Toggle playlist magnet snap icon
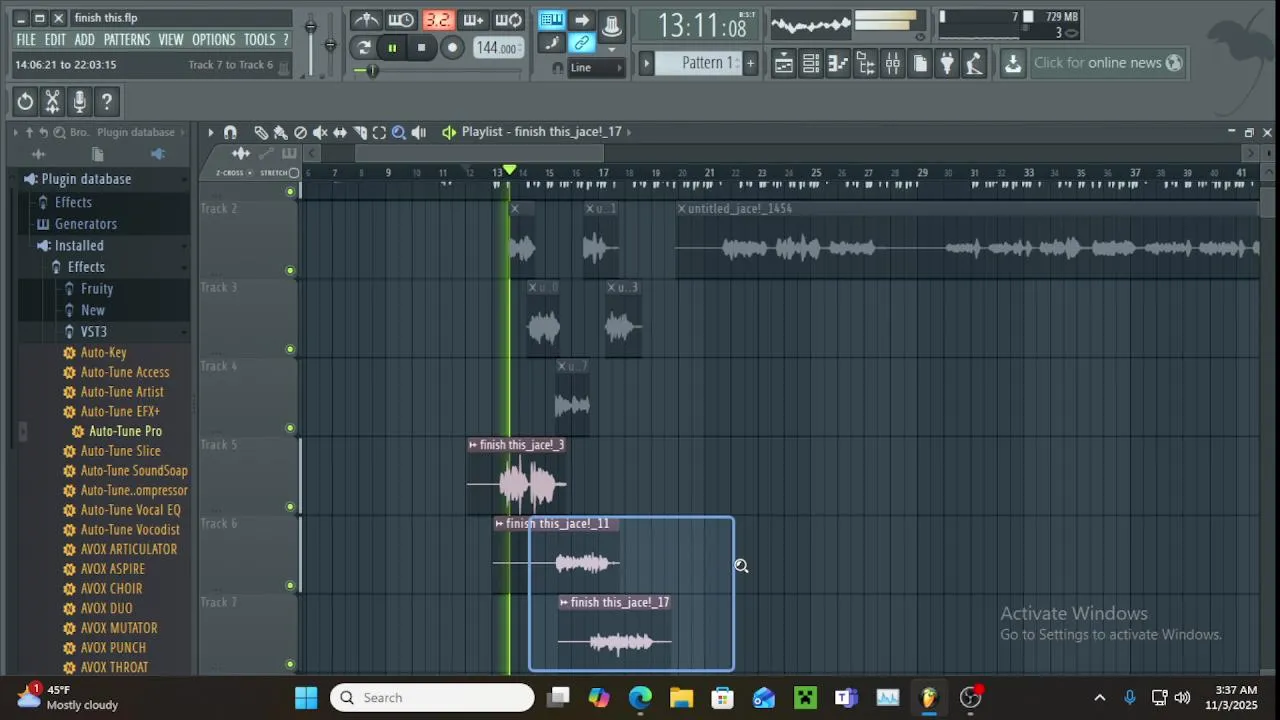1280x720 pixels. [230, 132]
